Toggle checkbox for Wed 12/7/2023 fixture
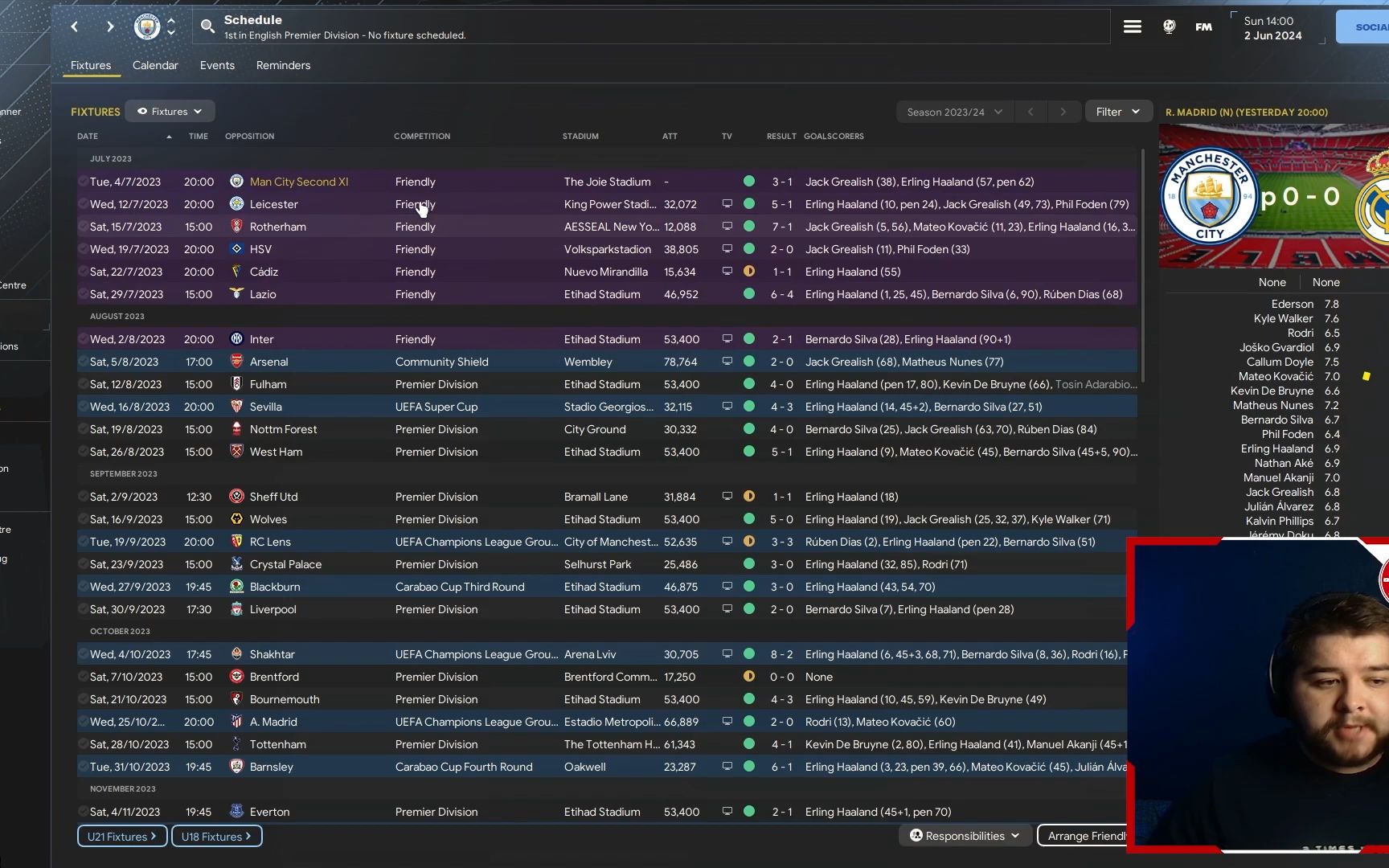Screen dimensions: 1389x868 83,204
